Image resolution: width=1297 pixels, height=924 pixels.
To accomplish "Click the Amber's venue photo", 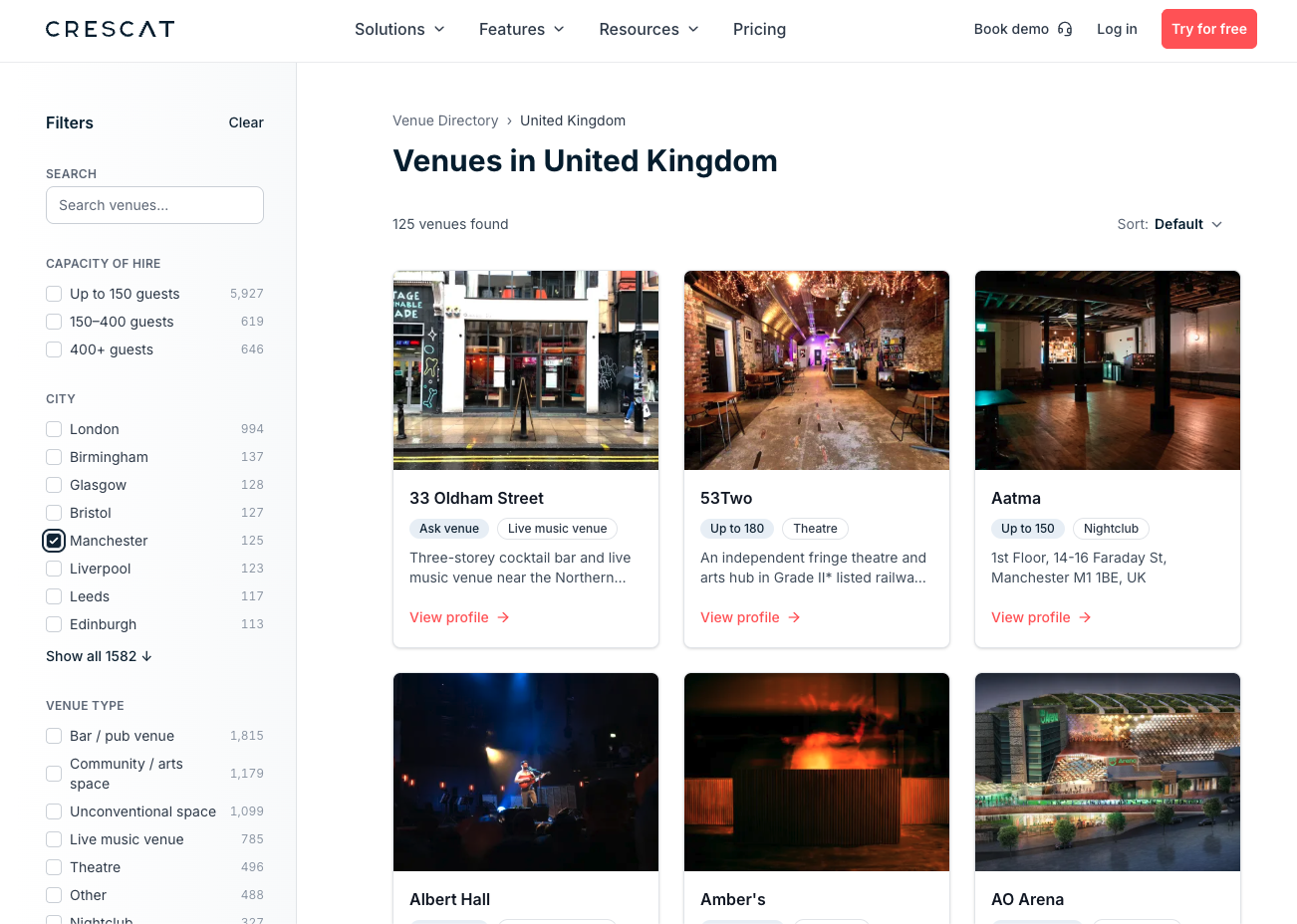I will (x=817, y=772).
